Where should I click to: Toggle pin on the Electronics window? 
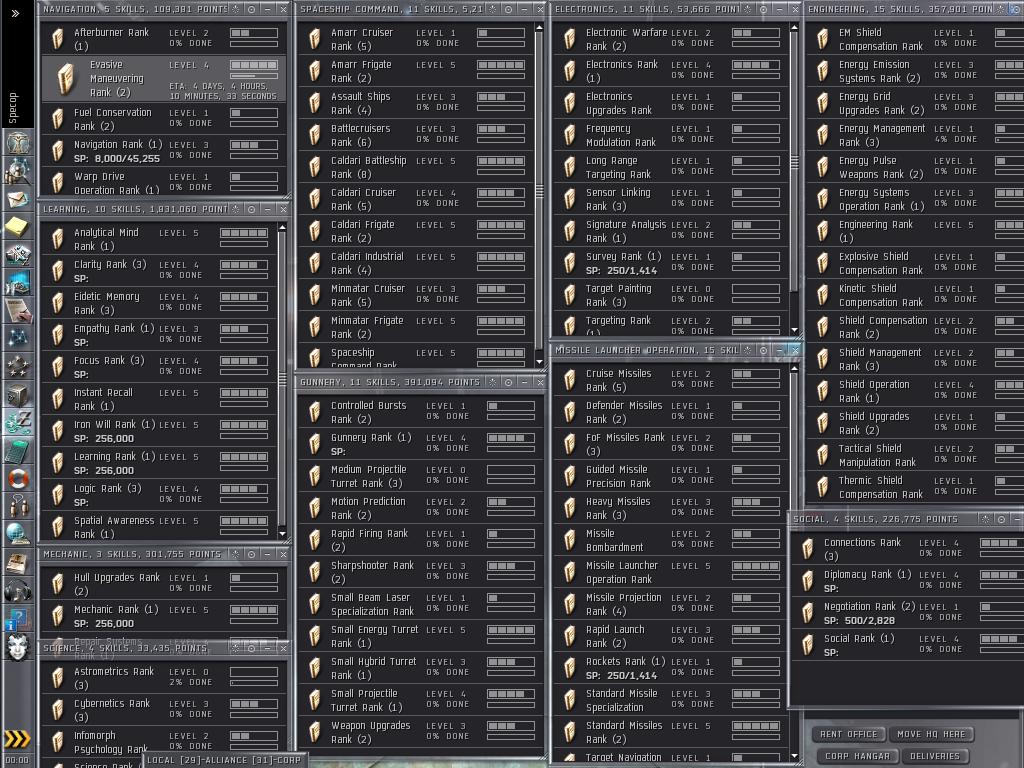coord(748,9)
